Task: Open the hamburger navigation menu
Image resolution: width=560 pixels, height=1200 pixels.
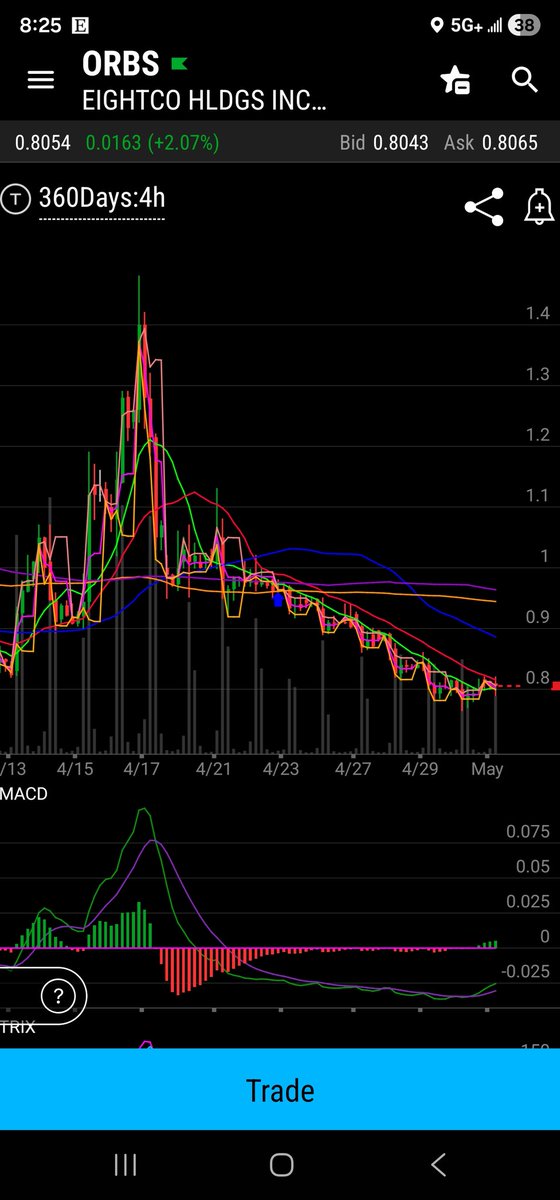Action: [x=40, y=80]
